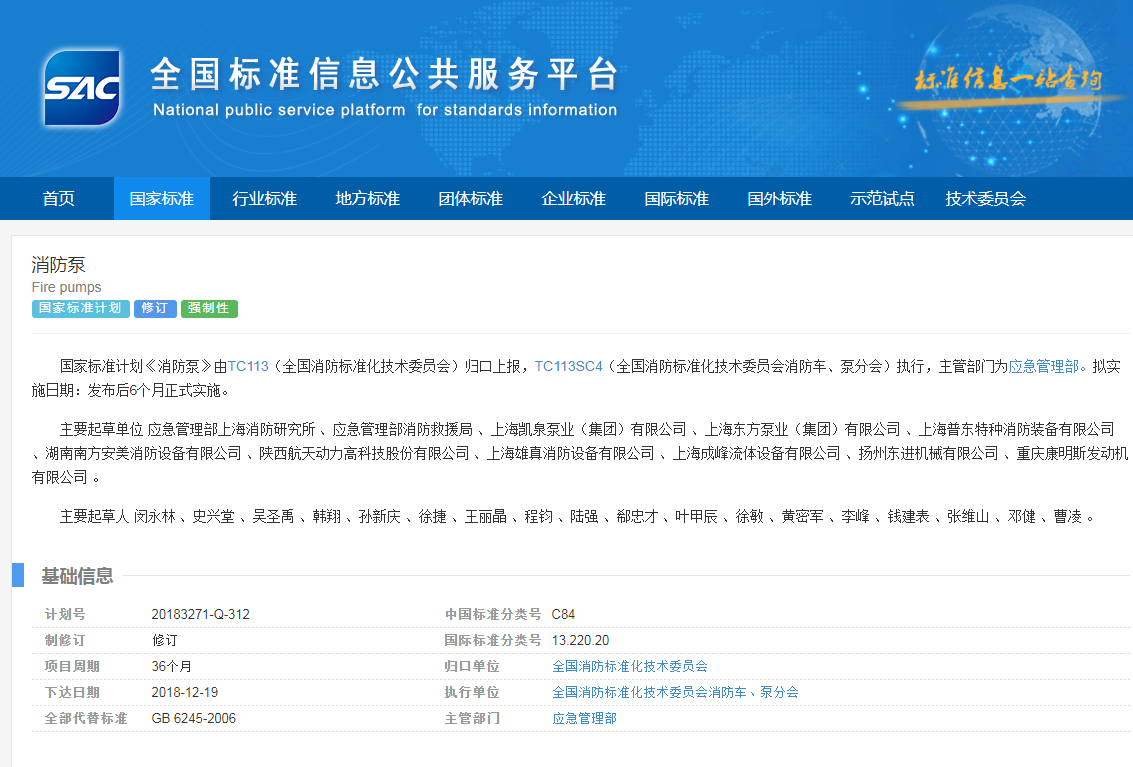Open the 国外标准 menu item
This screenshot has width=1133, height=767.
point(780,198)
